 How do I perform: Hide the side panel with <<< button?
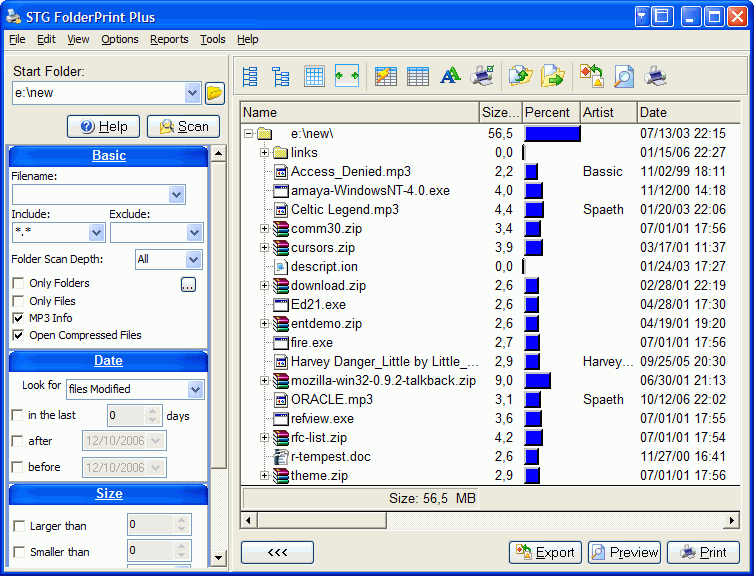point(277,552)
